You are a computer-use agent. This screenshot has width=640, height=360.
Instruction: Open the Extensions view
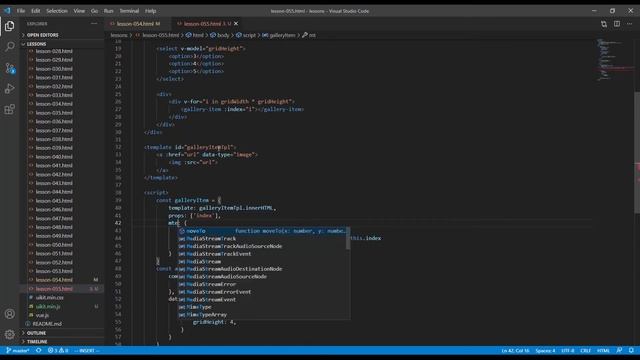click(x=9, y=109)
